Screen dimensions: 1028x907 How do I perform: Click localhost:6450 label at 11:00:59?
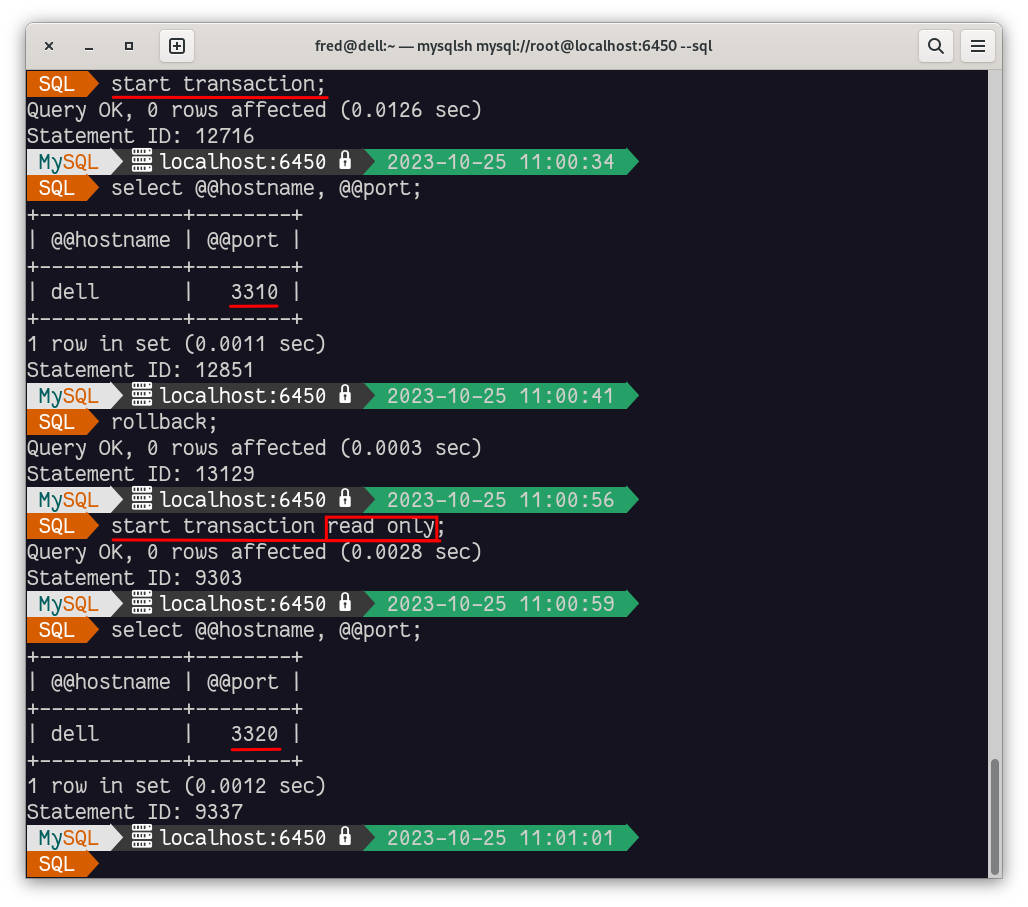[x=240, y=603]
